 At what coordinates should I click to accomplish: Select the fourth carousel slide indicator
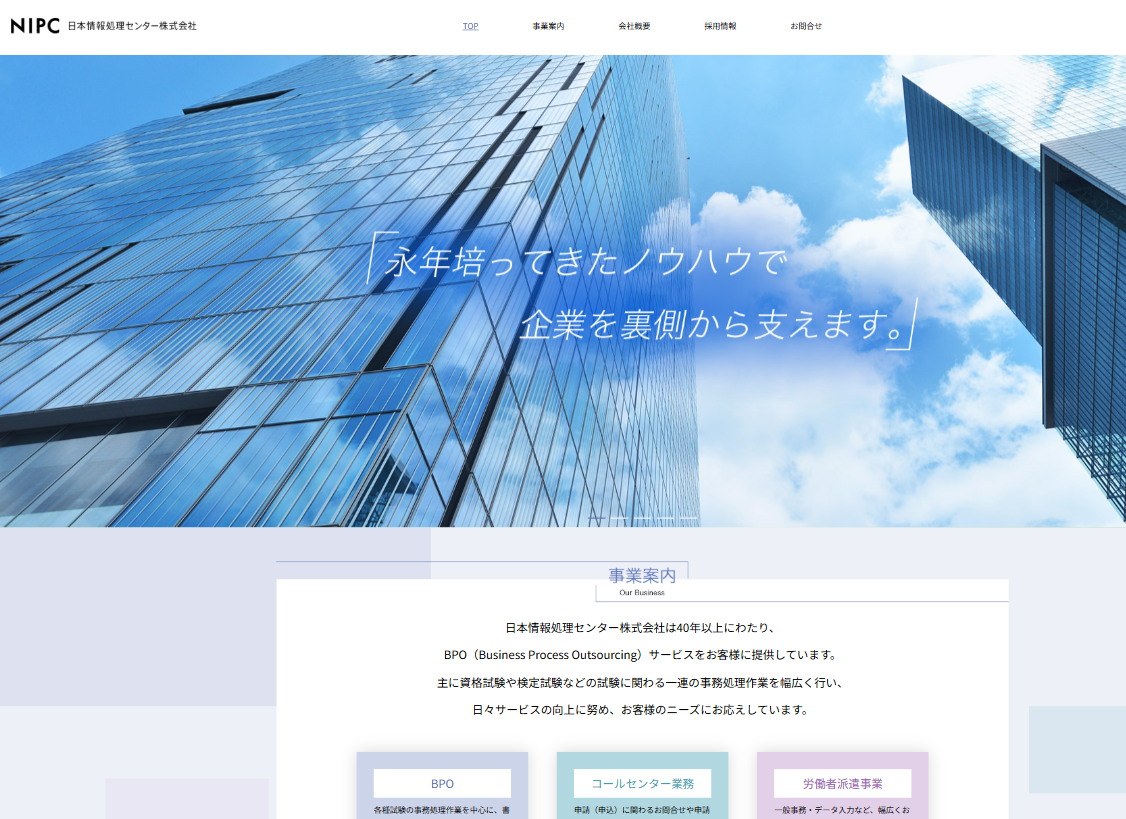pyautogui.click(x=665, y=518)
